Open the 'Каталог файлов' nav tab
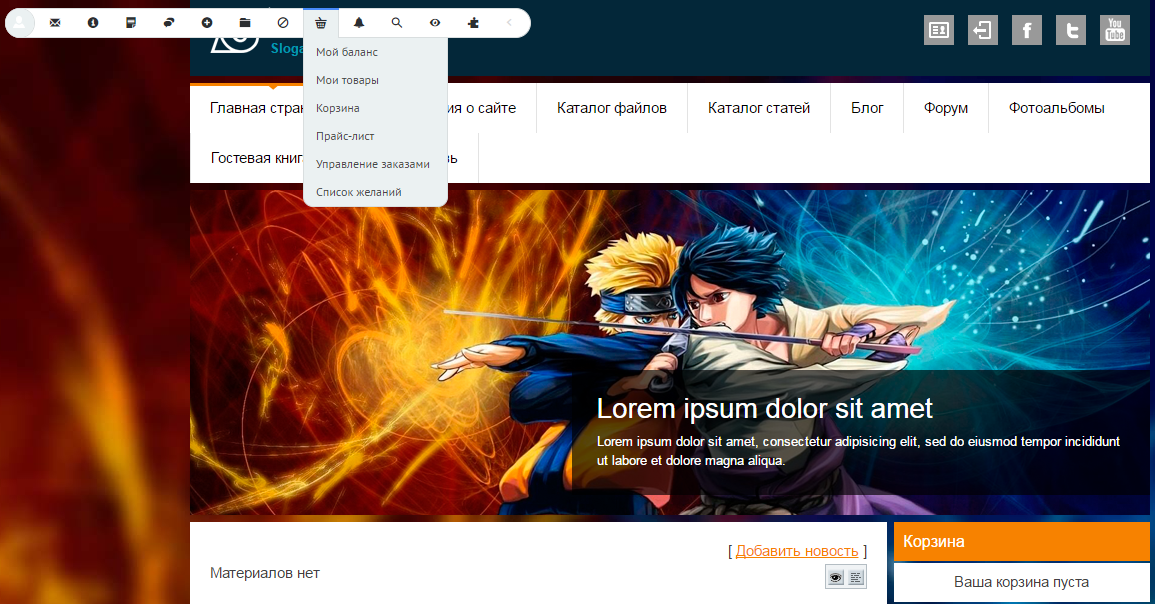This screenshot has height=604, width=1155. pyautogui.click(x=611, y=108)
